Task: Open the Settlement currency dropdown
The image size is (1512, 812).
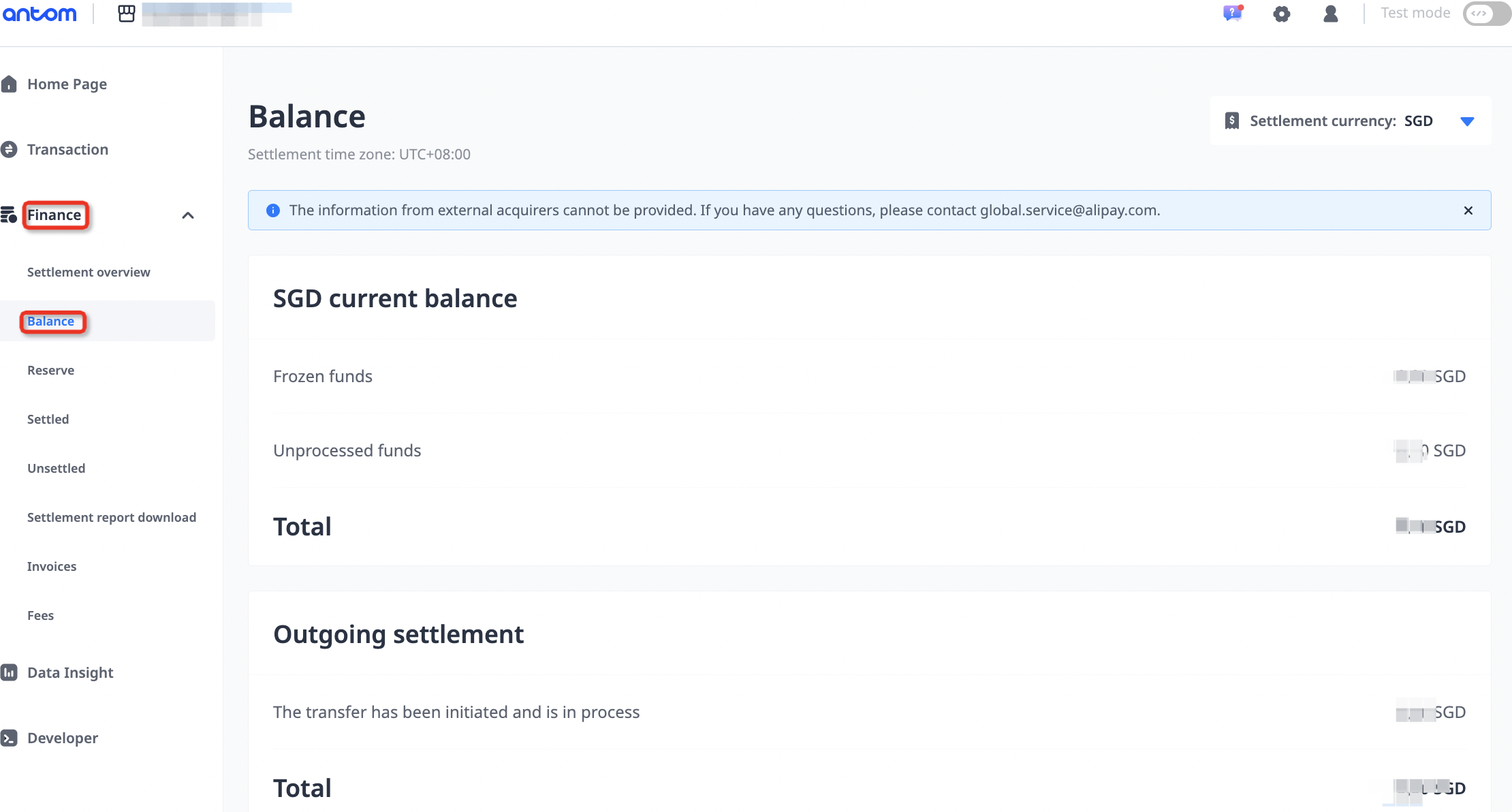Action: tap(1467, 121)
